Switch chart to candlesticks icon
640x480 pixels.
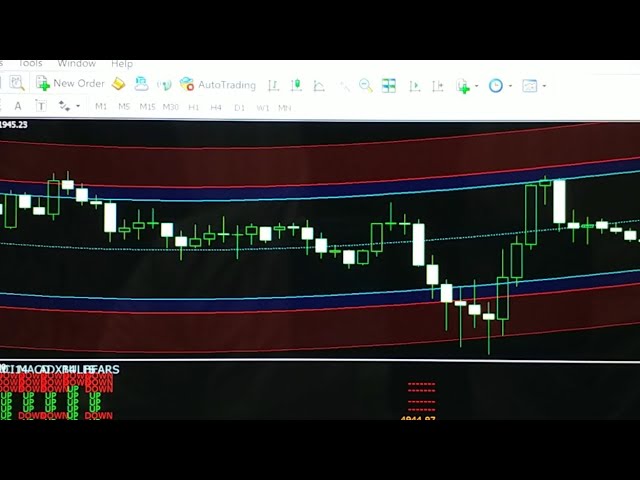(x=298, y=86)
